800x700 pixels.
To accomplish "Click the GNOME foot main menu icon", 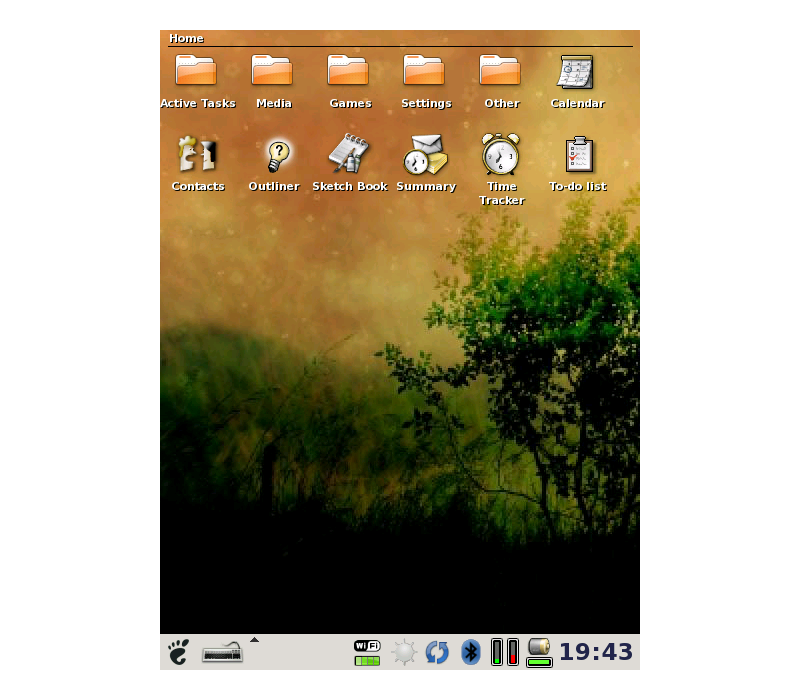I will [179, 652].
